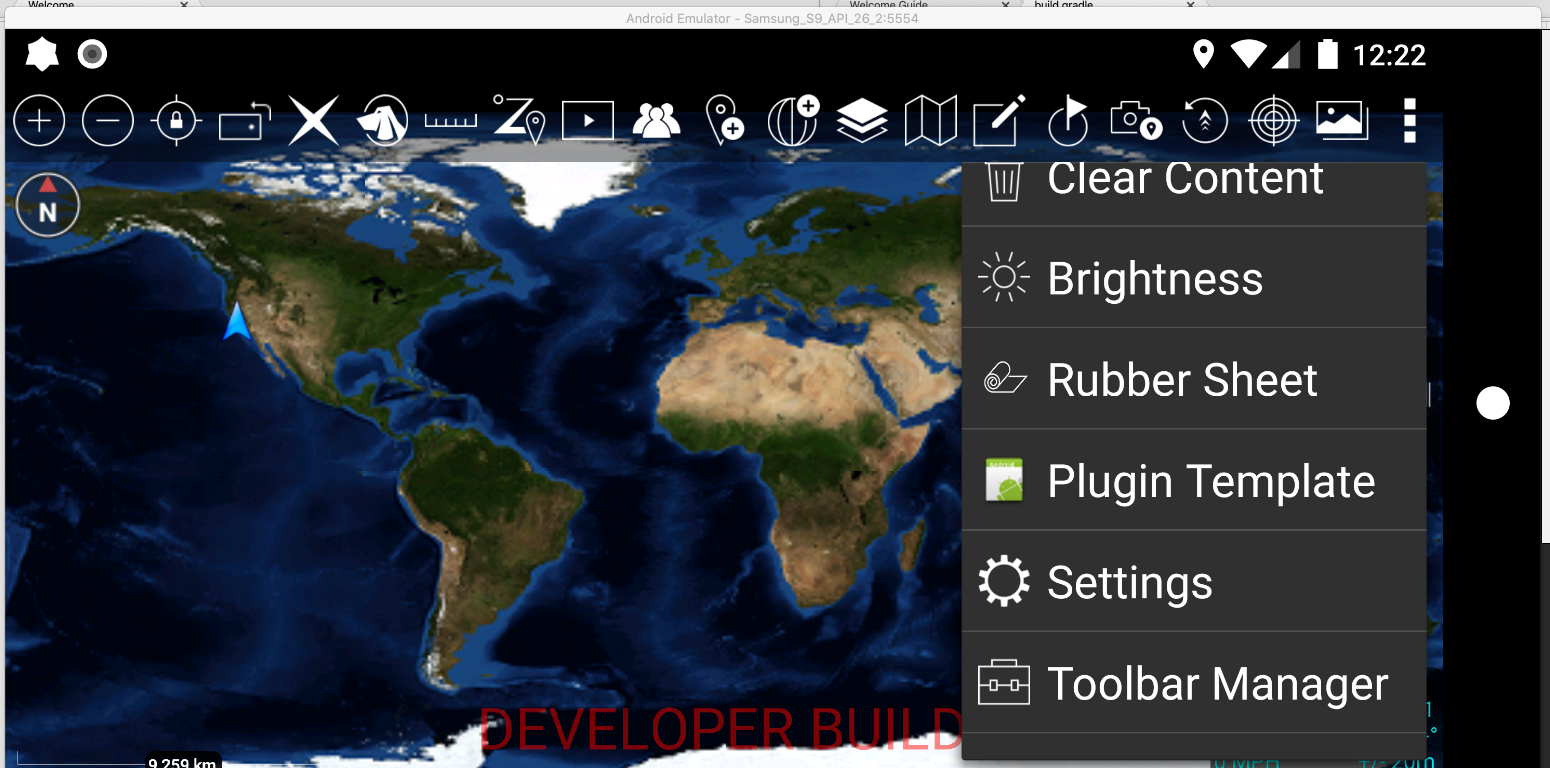Launch Plugin Template from menu
The width and height of the screenshot is (1550, 768).
coord(1194,480)
